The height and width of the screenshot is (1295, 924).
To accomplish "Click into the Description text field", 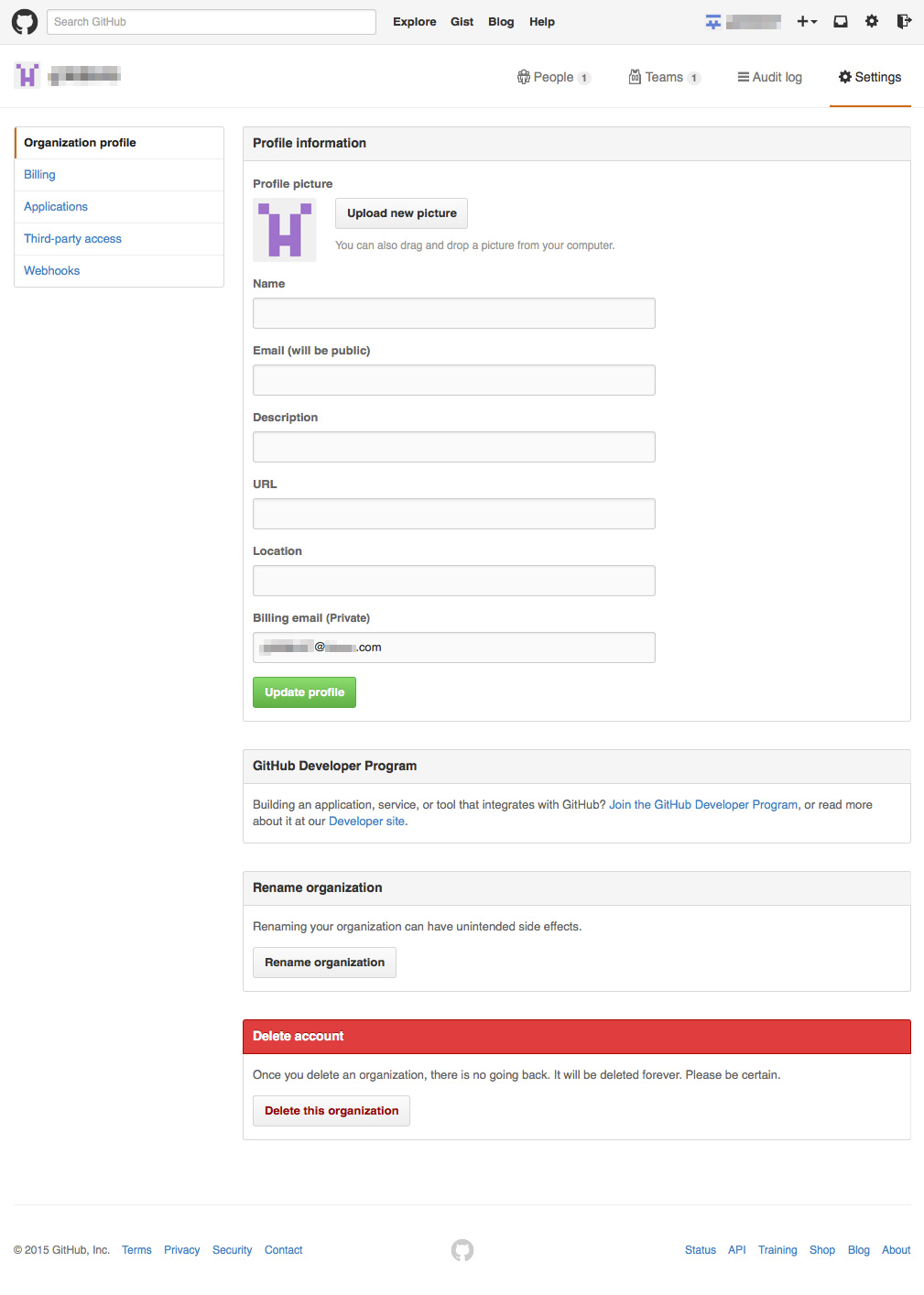I will [453, 447].
